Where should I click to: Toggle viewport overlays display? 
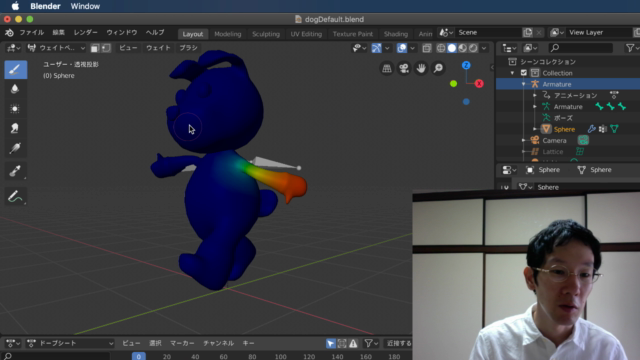(402, 48)
